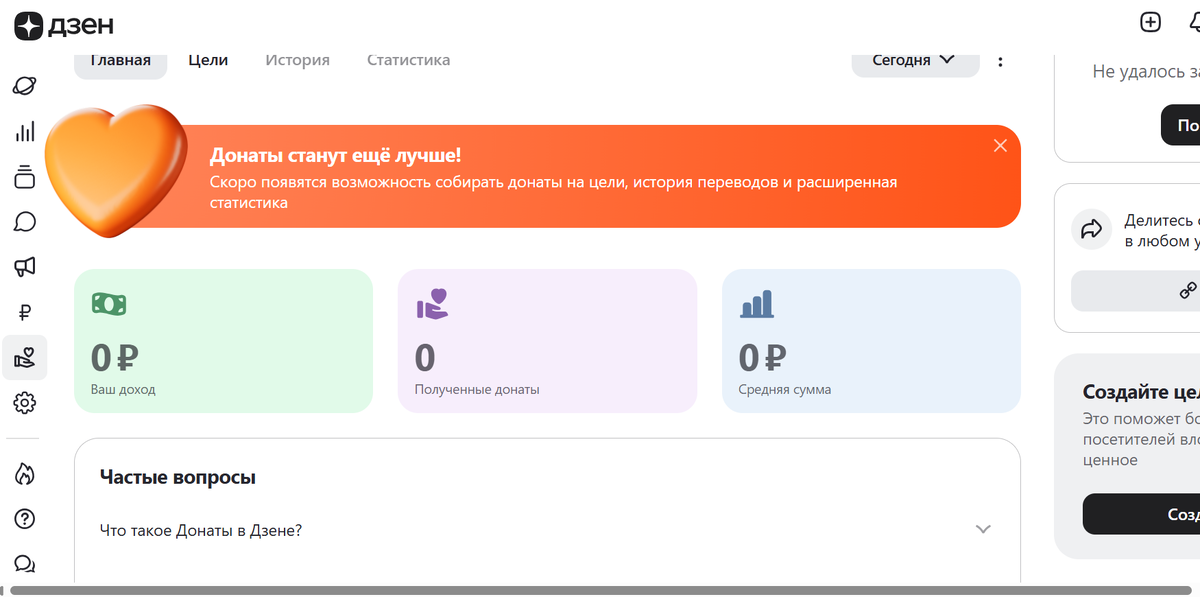Select the megaphone promotion sidebar icon
This screenshot has height=597, width=1200.
[x=25, y=266]
